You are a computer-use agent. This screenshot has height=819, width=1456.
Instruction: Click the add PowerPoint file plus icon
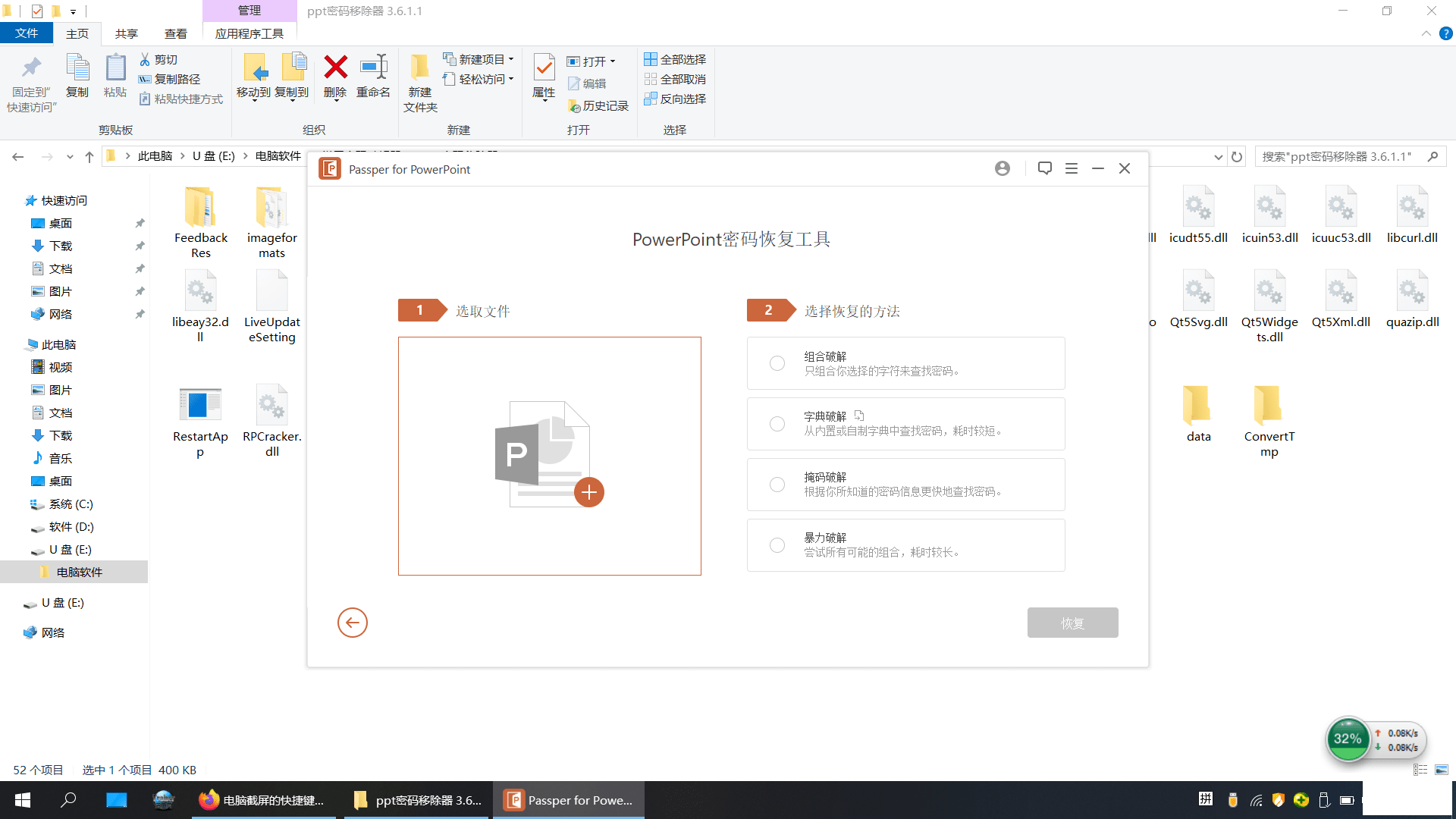pyautogui.click(x=589, y=492)
